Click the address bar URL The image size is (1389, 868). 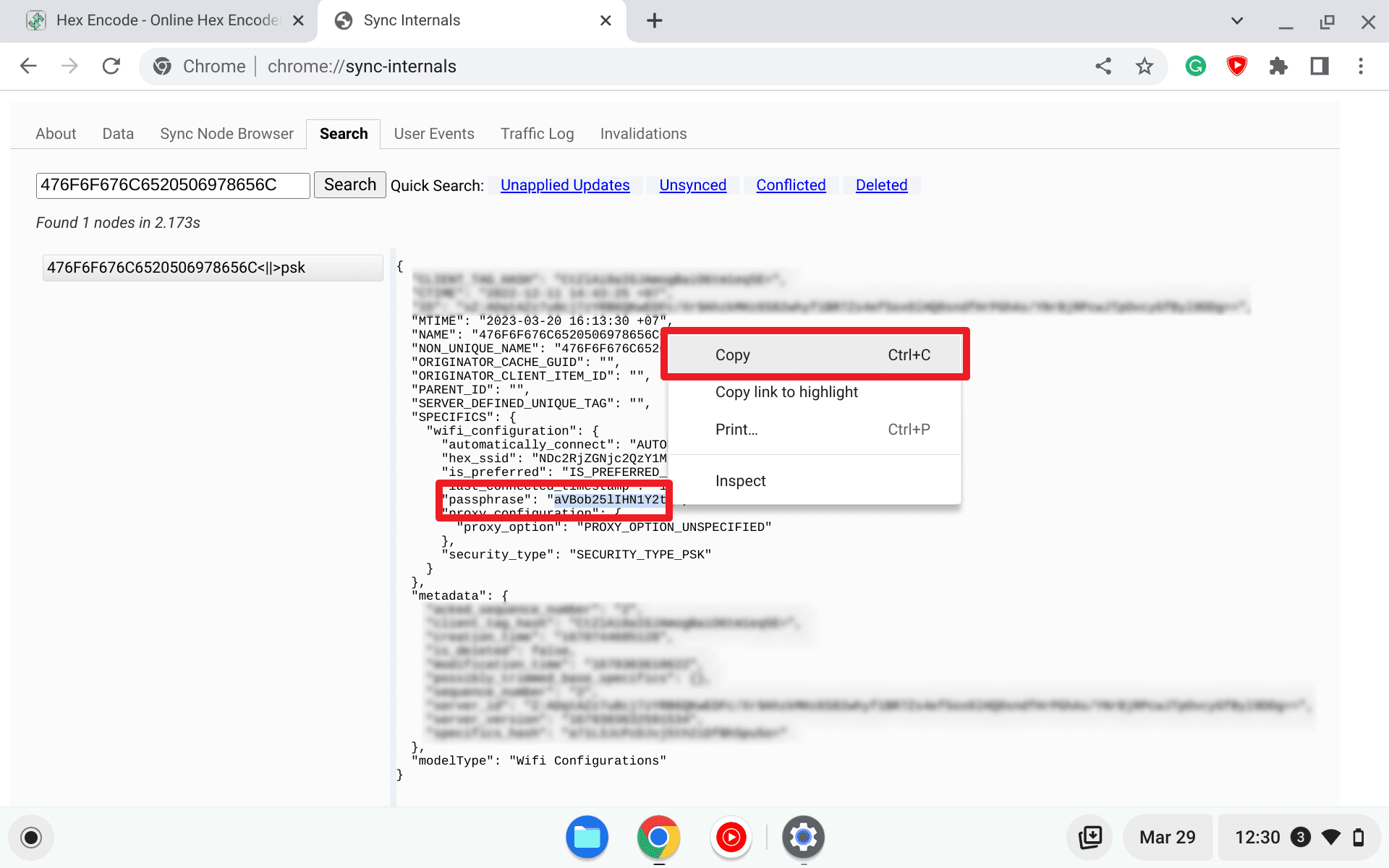tap(362, 67)
